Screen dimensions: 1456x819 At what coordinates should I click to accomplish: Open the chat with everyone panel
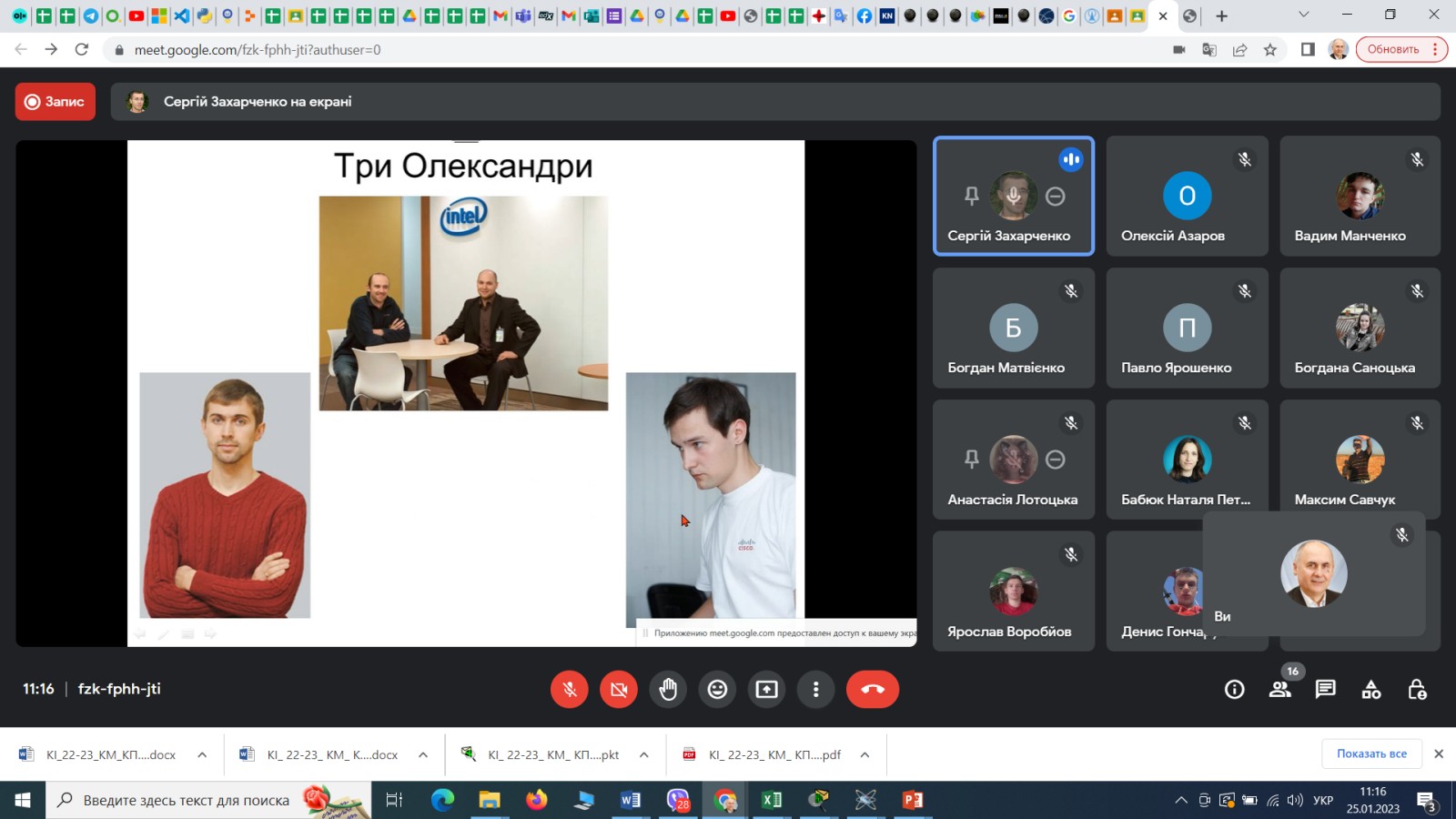1325,690
